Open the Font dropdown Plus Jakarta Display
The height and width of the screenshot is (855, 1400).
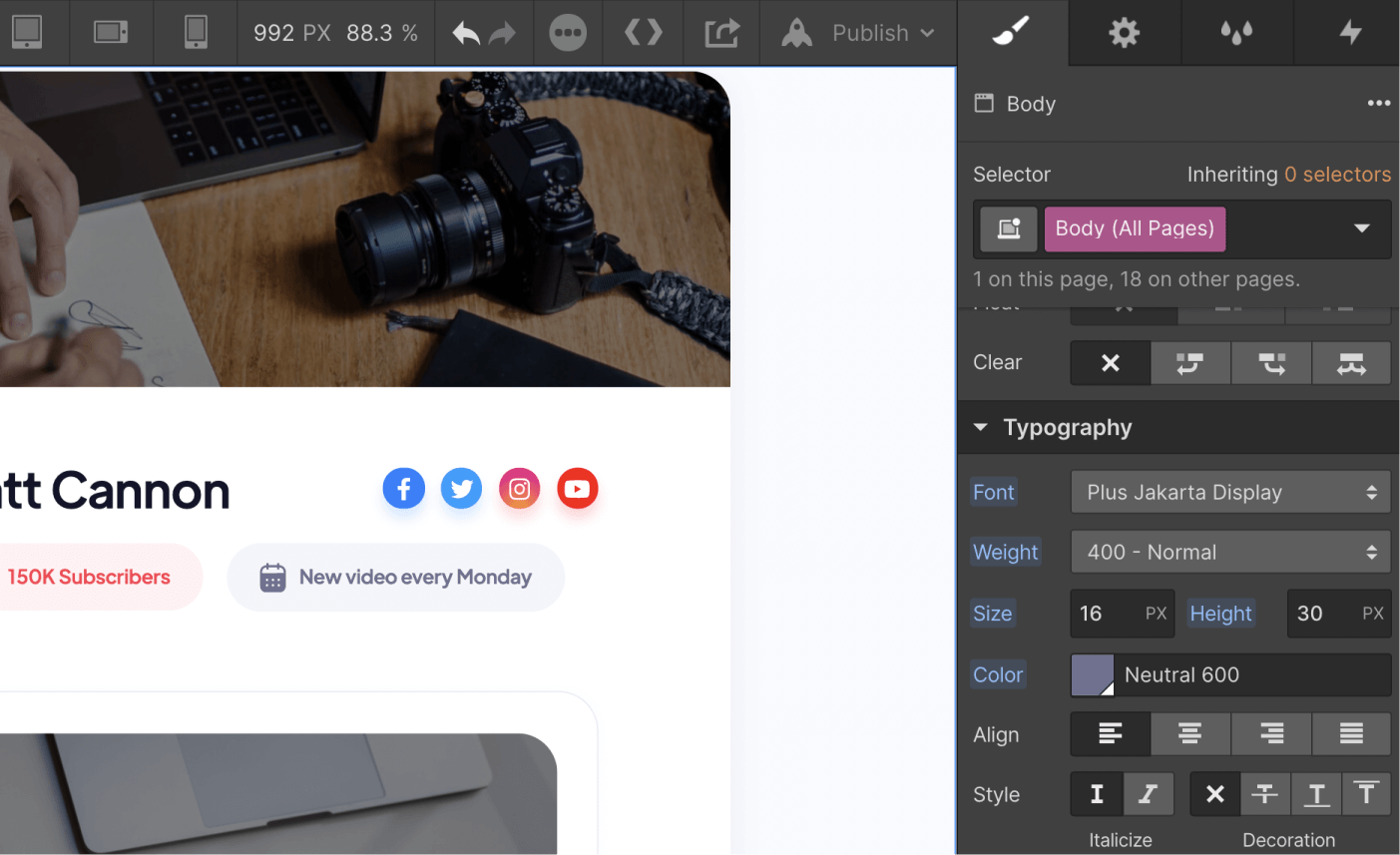[x=1230, y=492]
